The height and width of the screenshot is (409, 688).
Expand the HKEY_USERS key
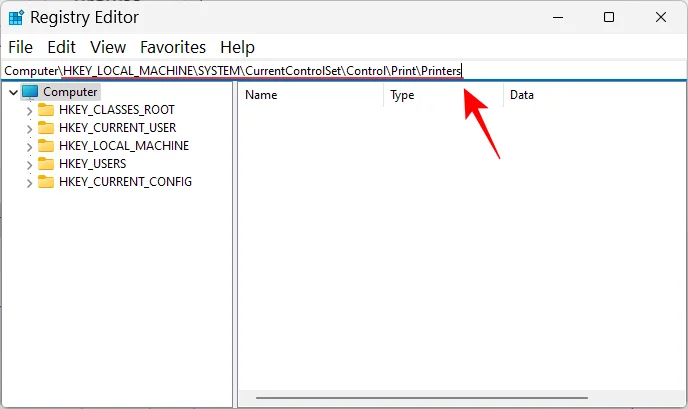pos(29,165)
